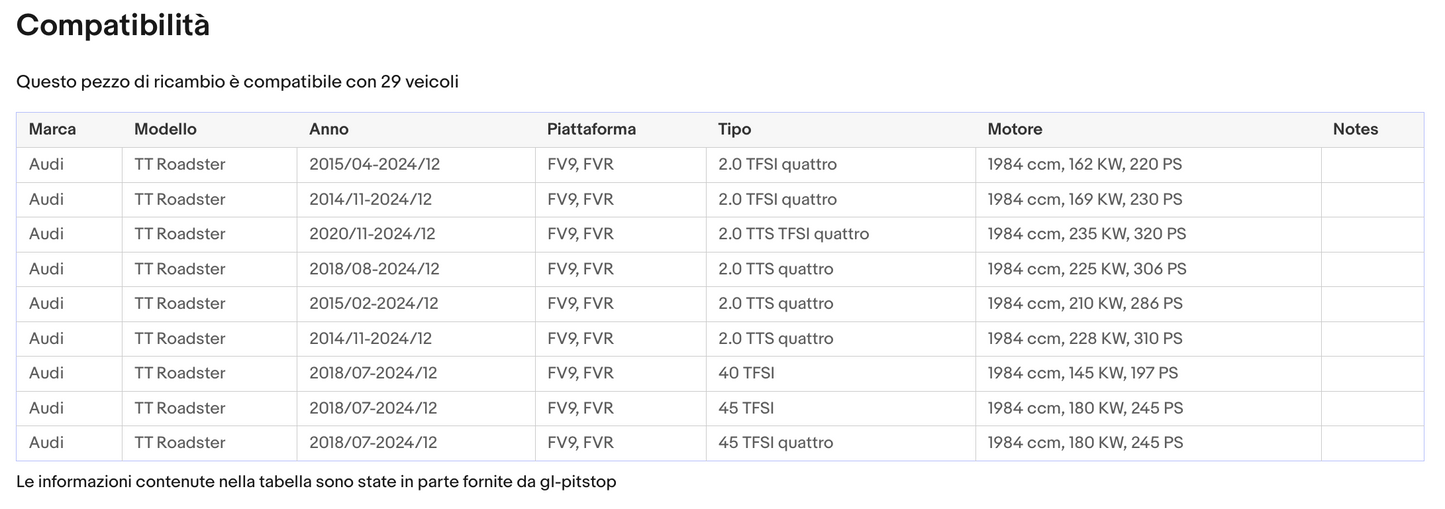Click the 145 KW, 197 PS engine cell

pos(1082,373)
